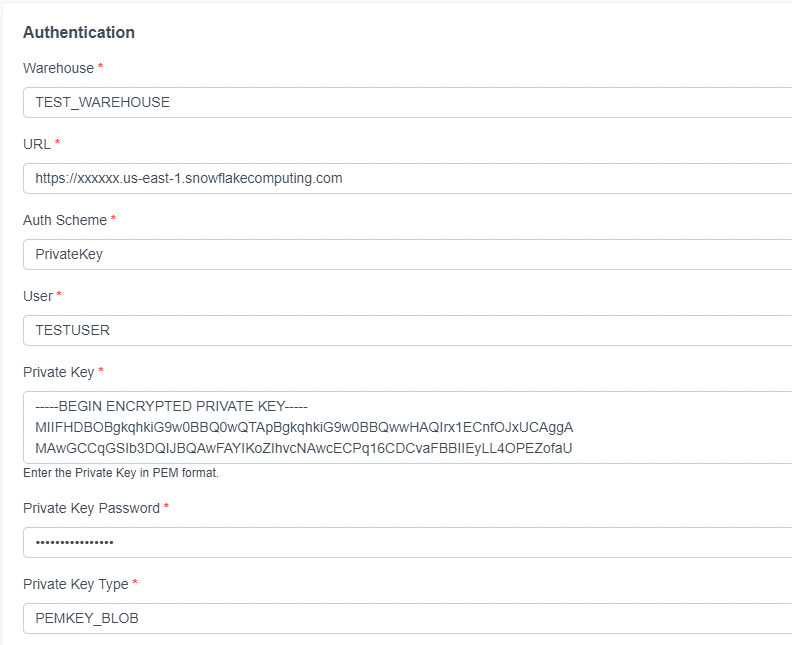Click the URL input field

pos(400,178)
